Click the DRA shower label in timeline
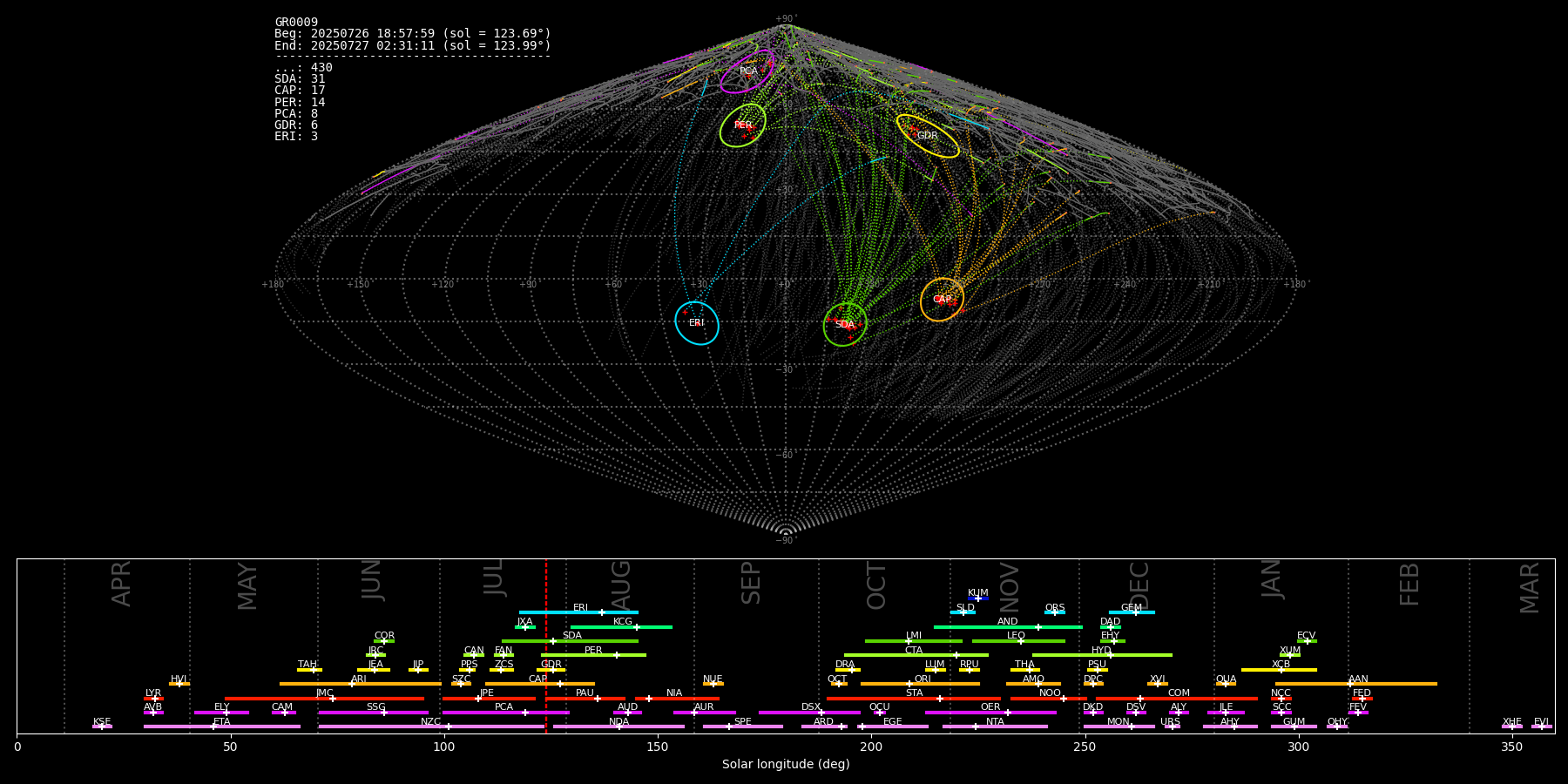 (845, 665)
